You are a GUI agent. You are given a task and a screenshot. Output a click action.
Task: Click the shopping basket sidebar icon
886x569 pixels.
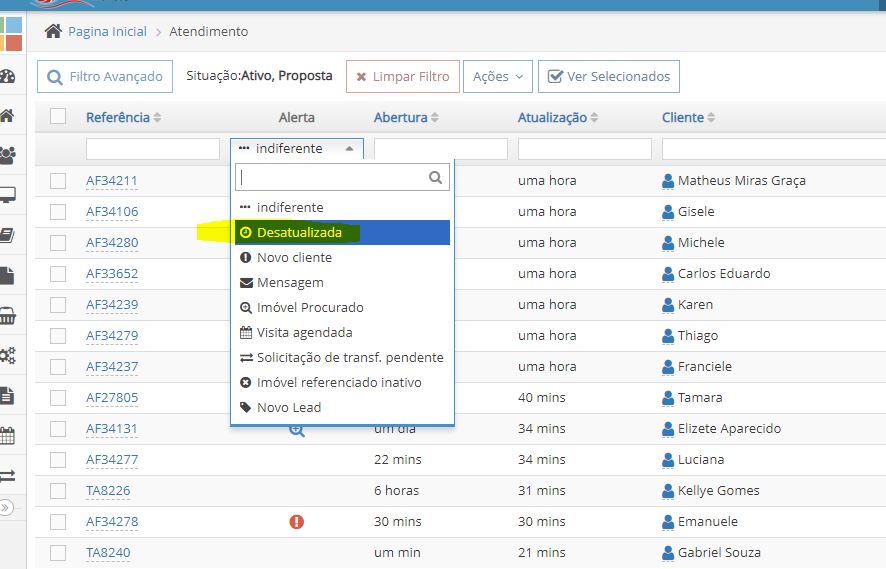pos(8,316)
